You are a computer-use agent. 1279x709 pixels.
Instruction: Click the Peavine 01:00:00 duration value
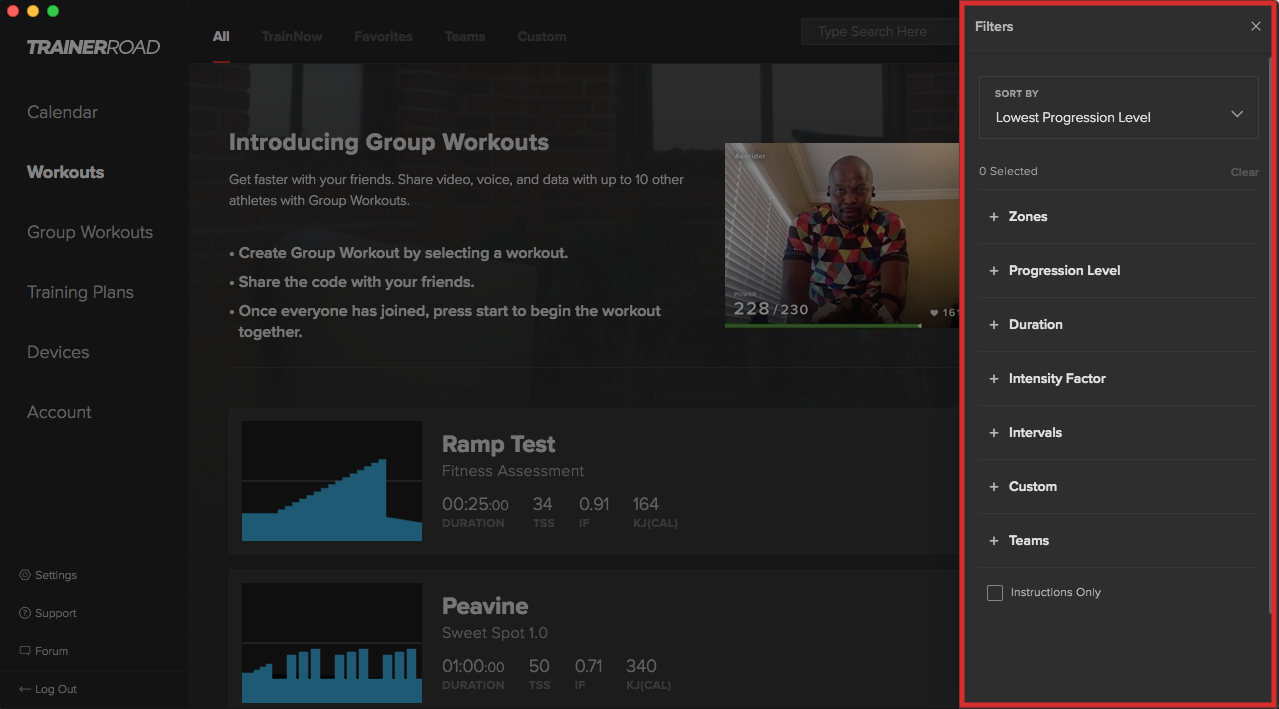pos(473,666)
